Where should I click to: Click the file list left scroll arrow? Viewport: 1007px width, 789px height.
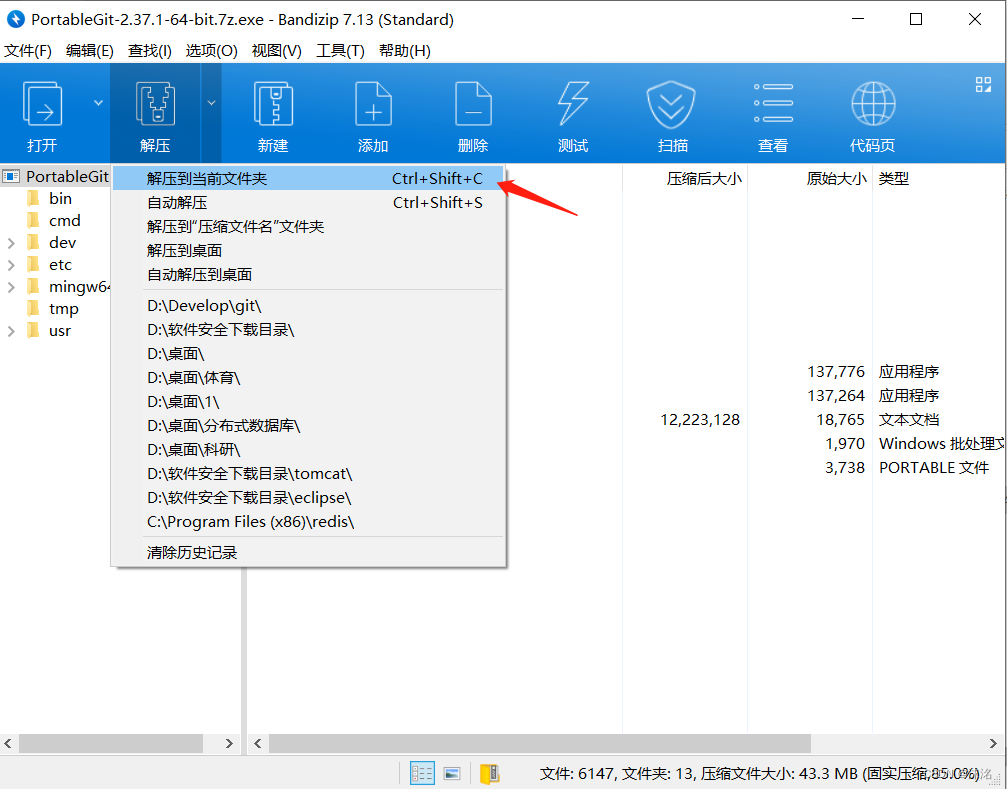coord(258,743)
